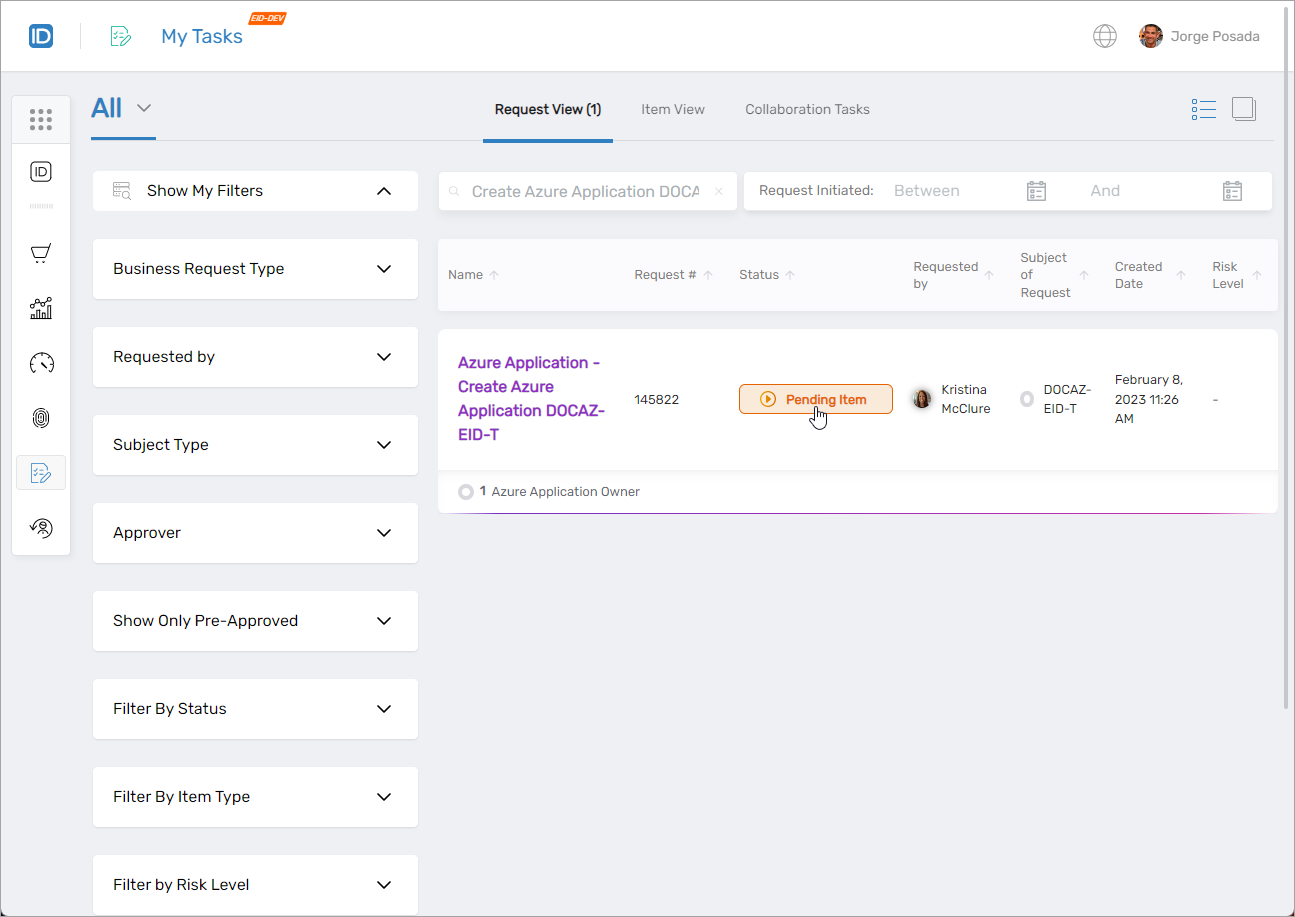
Task: Clear the search field text
Action: [x=718, y=192]
